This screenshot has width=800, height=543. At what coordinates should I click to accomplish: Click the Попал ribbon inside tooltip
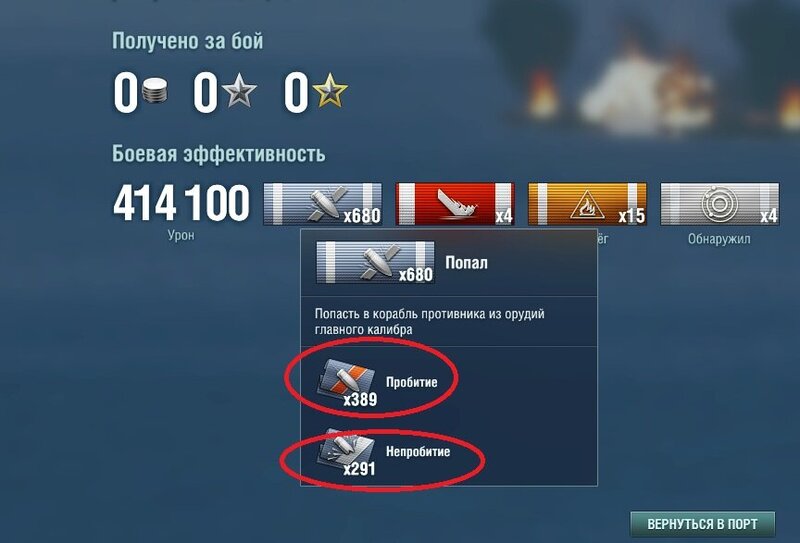[x=376, y=262]
